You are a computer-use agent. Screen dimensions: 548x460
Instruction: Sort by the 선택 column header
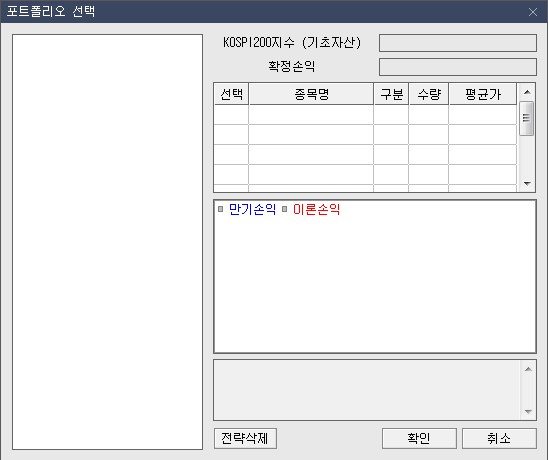[231, 94]
